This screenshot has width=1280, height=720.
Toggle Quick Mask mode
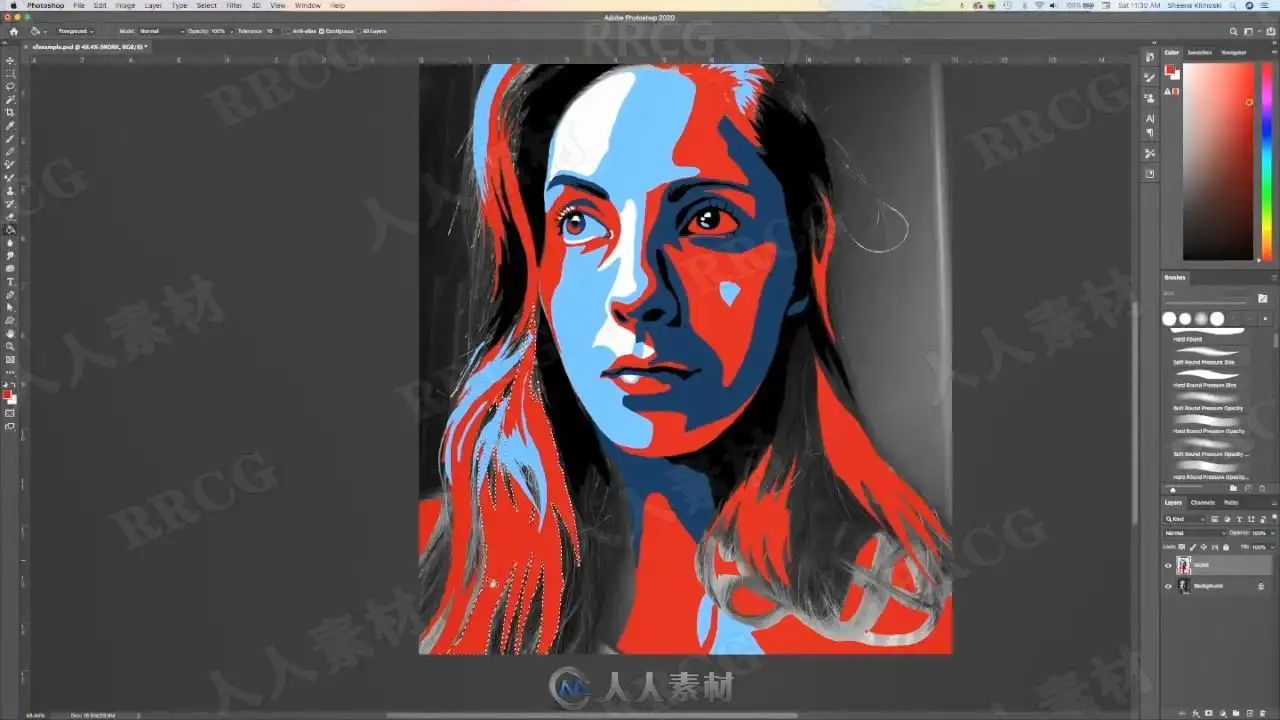click(x=10, y=412)
